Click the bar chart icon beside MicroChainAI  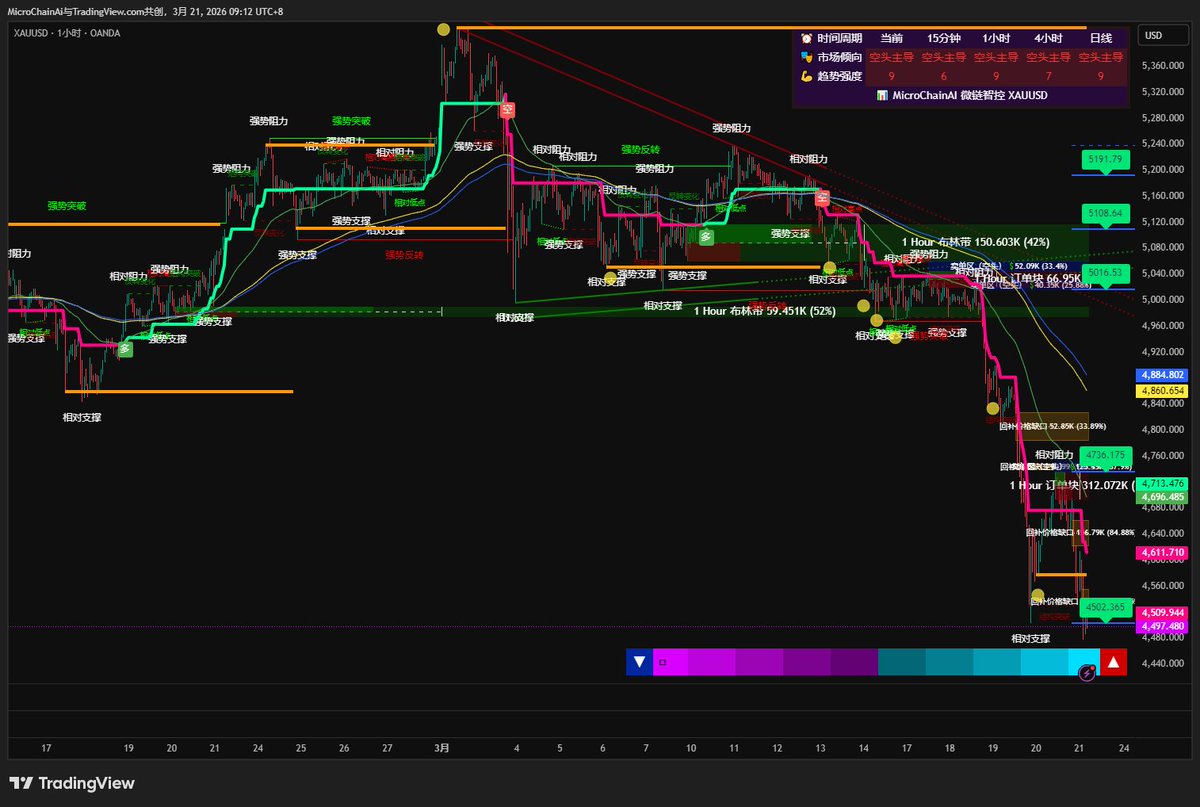881,95
